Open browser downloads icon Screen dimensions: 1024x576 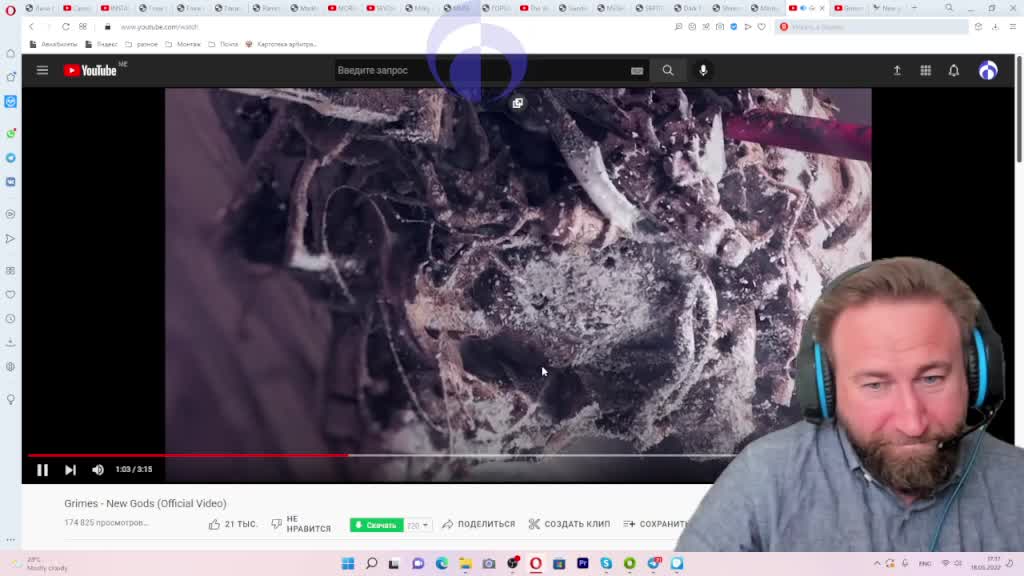995,27
